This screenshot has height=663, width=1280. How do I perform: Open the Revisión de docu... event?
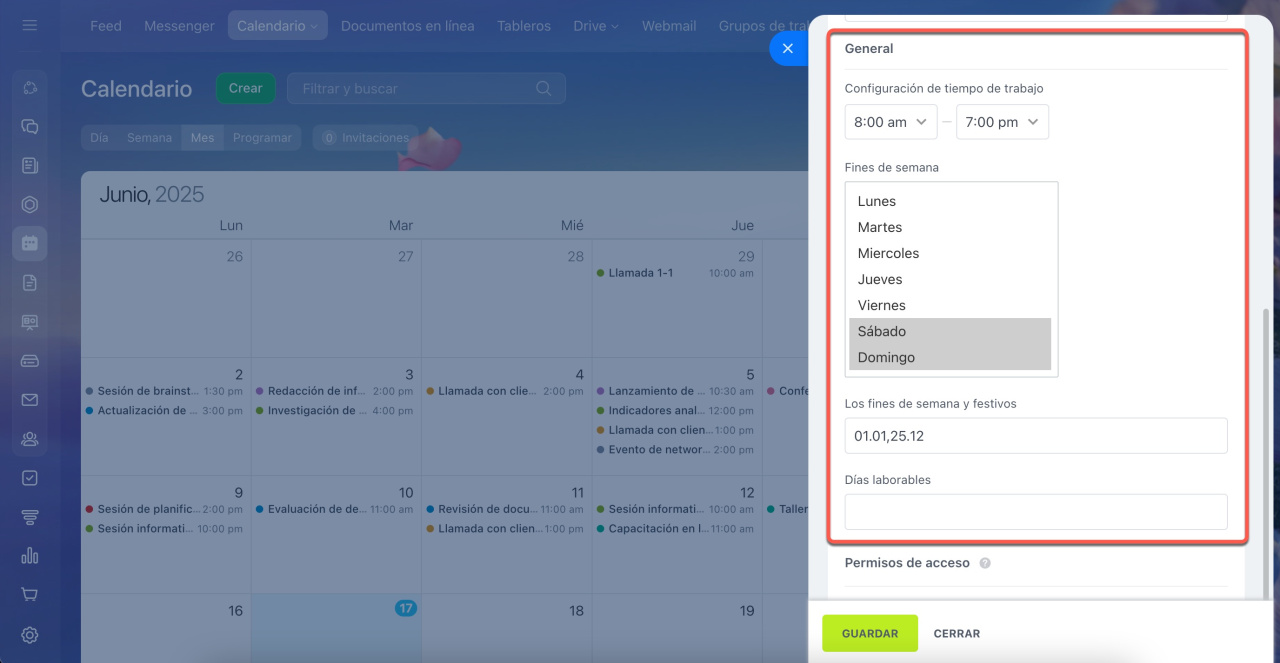click(505, 509)
